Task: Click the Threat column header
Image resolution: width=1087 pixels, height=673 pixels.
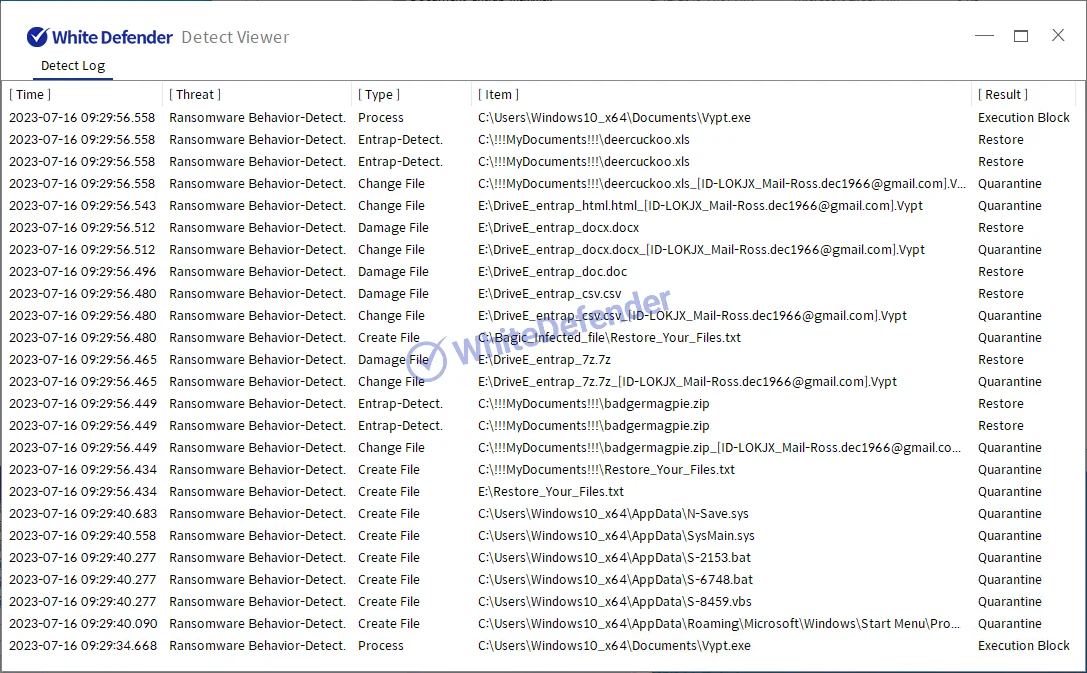Action: click(195, 95)
